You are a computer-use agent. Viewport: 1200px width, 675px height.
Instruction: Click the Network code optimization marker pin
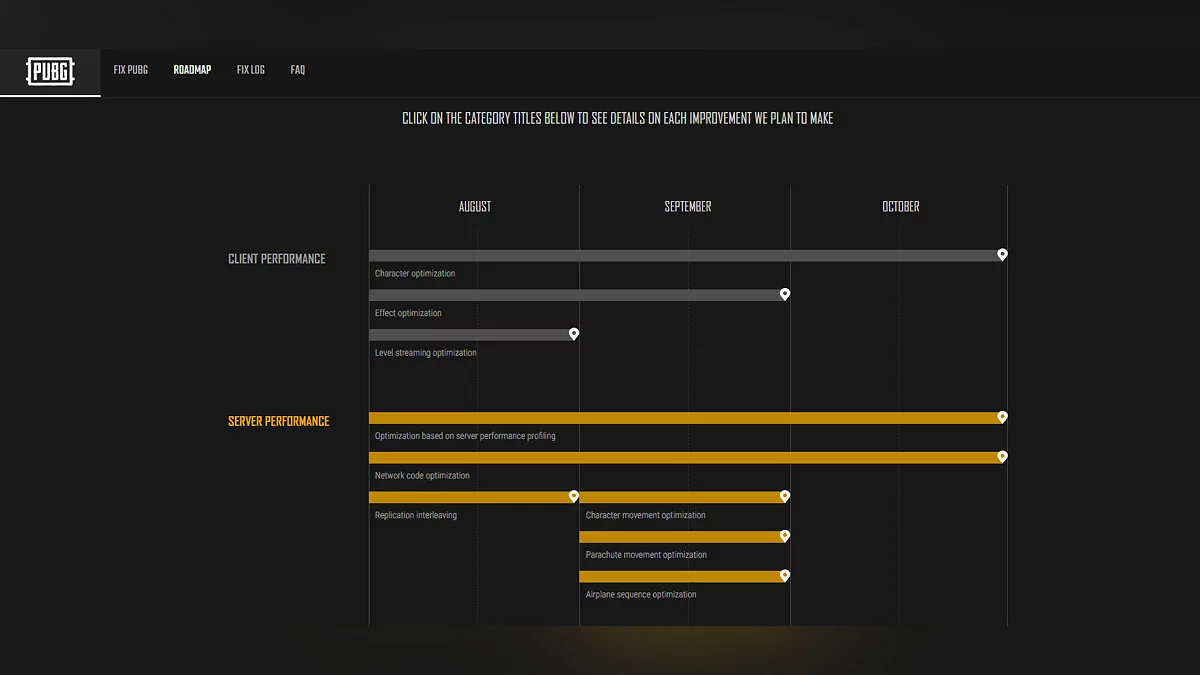(x=1002, y=456)
